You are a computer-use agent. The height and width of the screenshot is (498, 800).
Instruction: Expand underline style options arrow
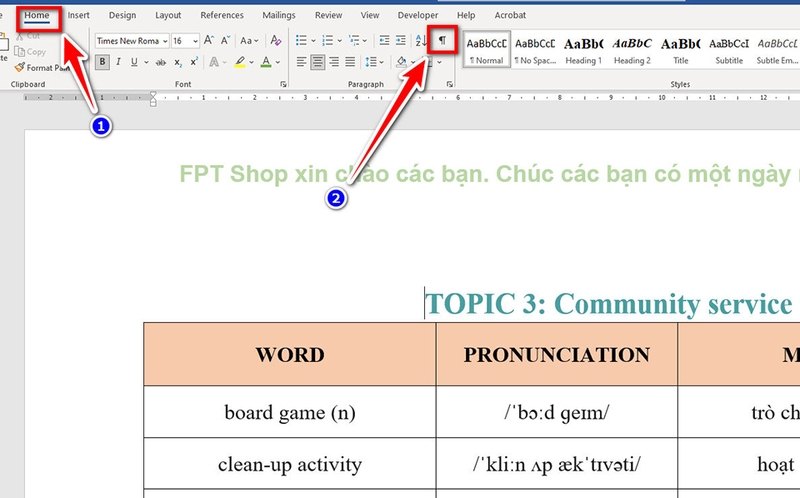click(146, 62)
